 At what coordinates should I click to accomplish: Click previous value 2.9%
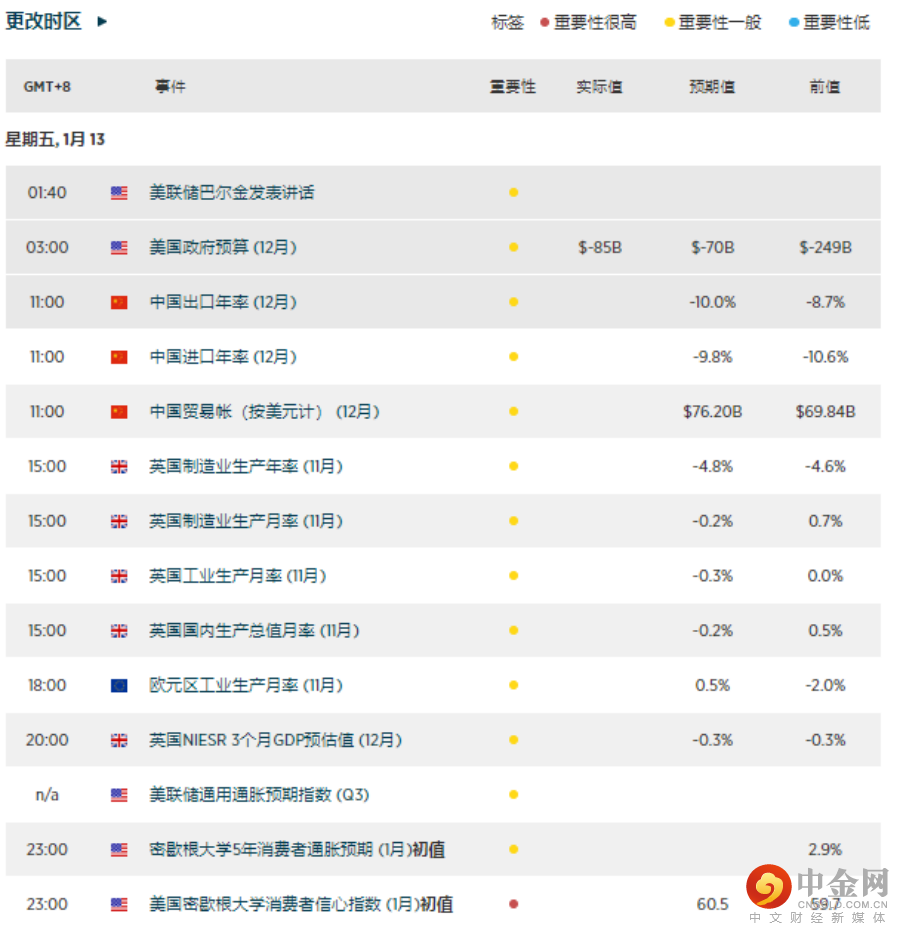coord(825,849)
